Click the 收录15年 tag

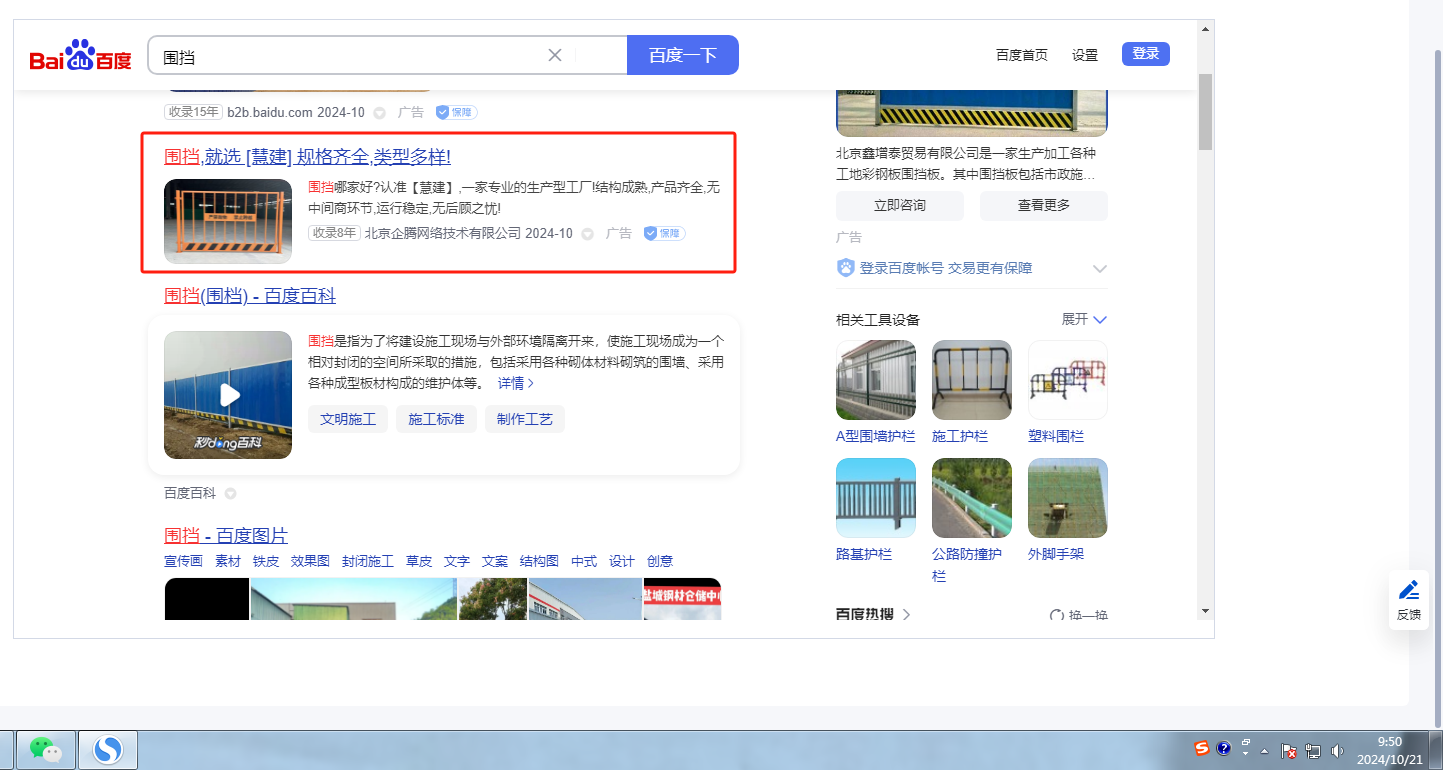tap(193, 112)
